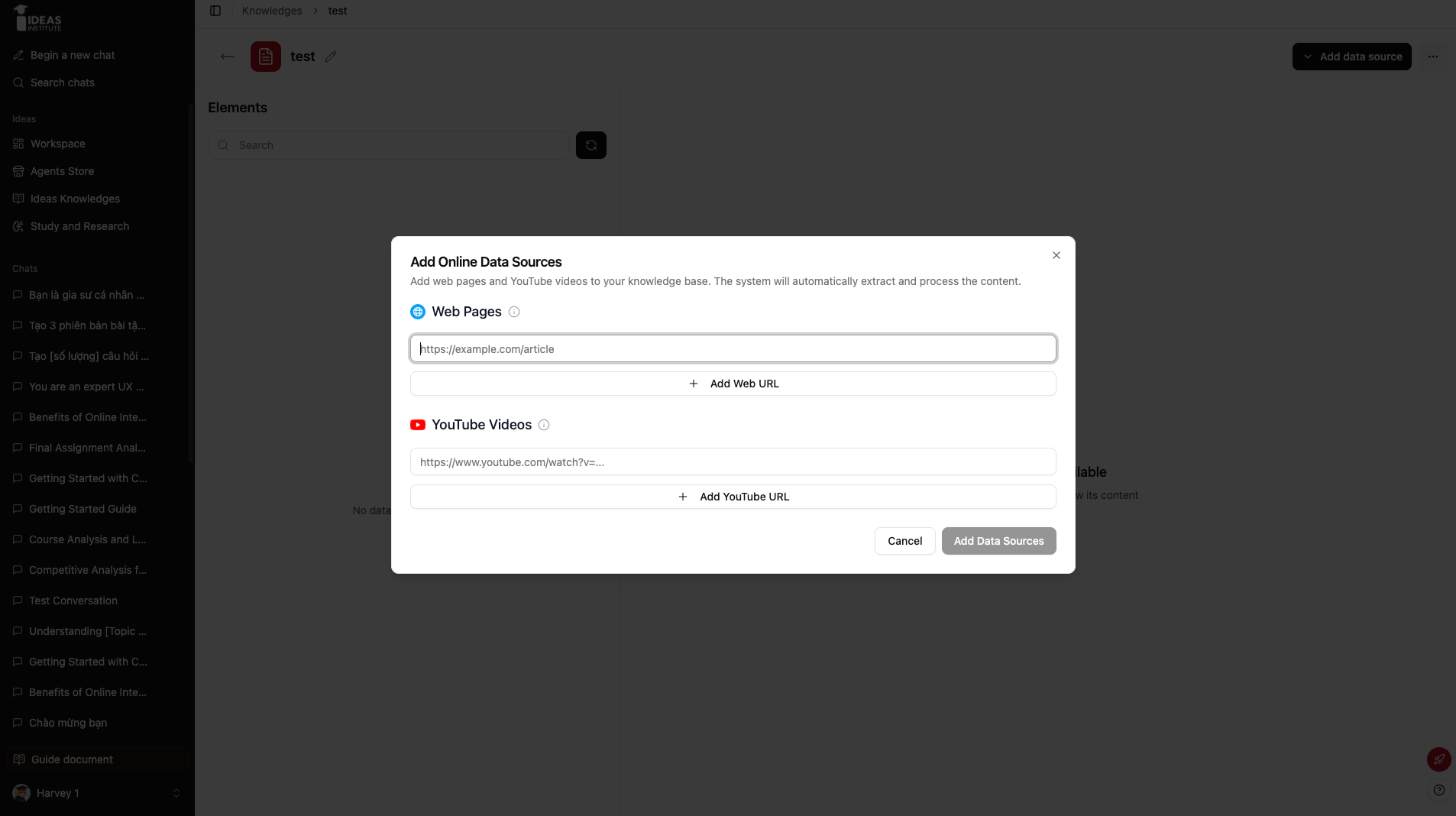Click the plus icon in Add YouTube URL
This screenshot has width=1456, height=816.
683,497
